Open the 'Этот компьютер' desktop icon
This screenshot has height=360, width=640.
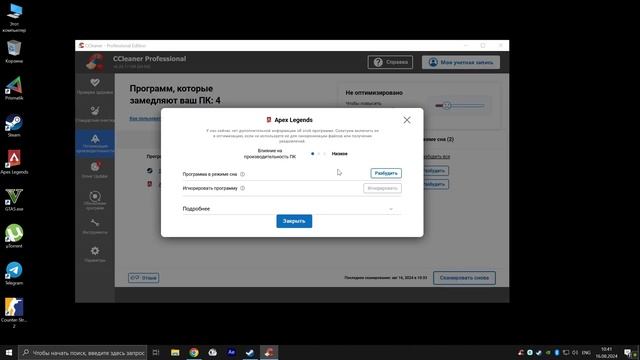point(14,18)
